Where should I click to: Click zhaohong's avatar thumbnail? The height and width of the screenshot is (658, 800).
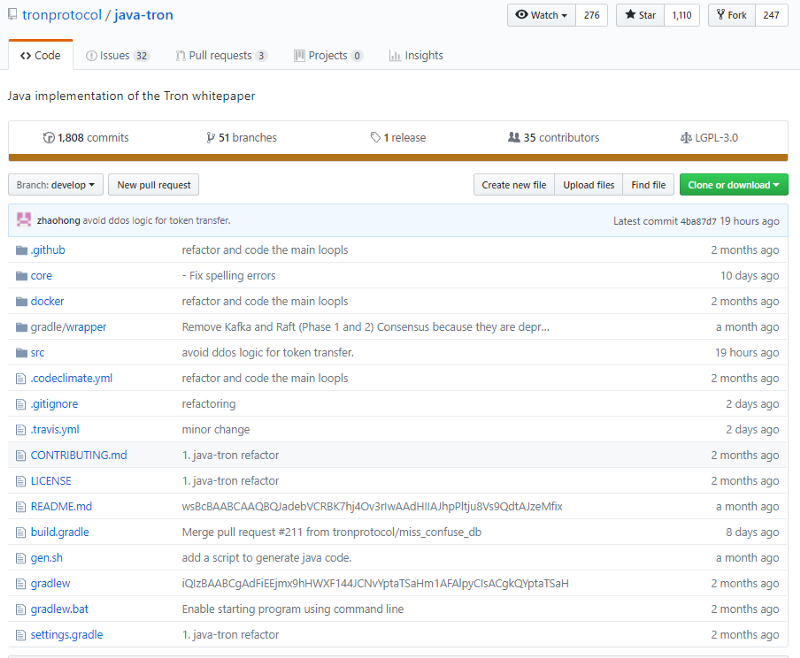[x=25, y=220]
